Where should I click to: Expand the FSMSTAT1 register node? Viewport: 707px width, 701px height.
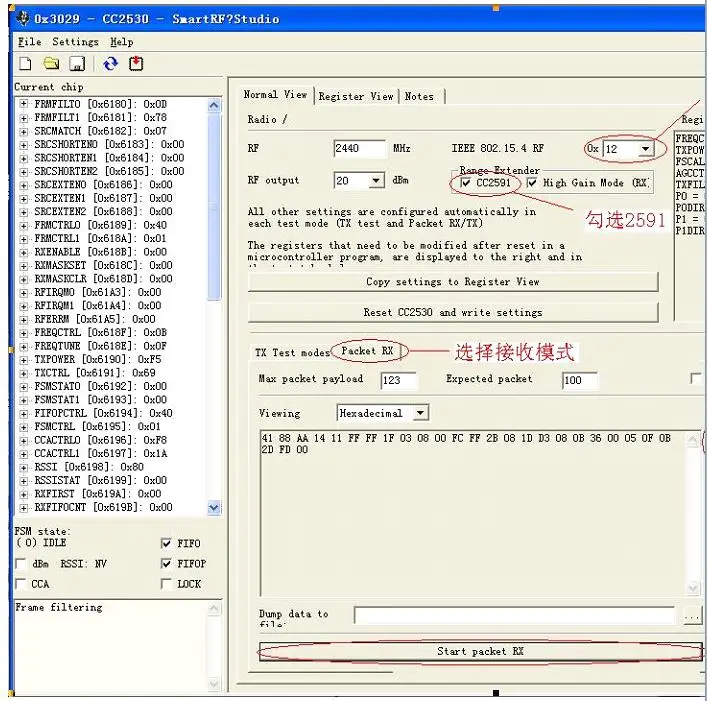(x=23, y=400)
